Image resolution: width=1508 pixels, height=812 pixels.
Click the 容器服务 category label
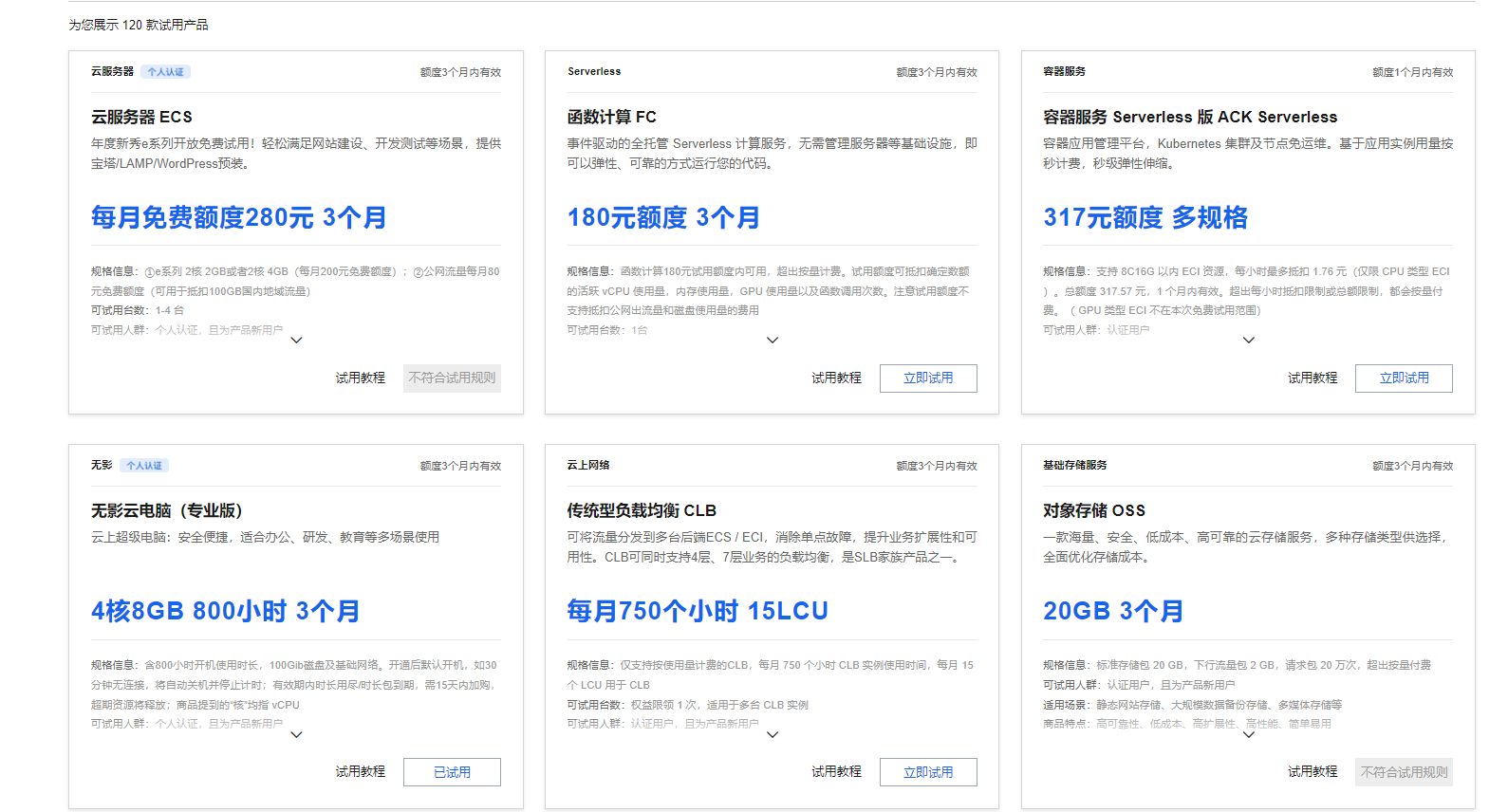tap(1064, 71)
